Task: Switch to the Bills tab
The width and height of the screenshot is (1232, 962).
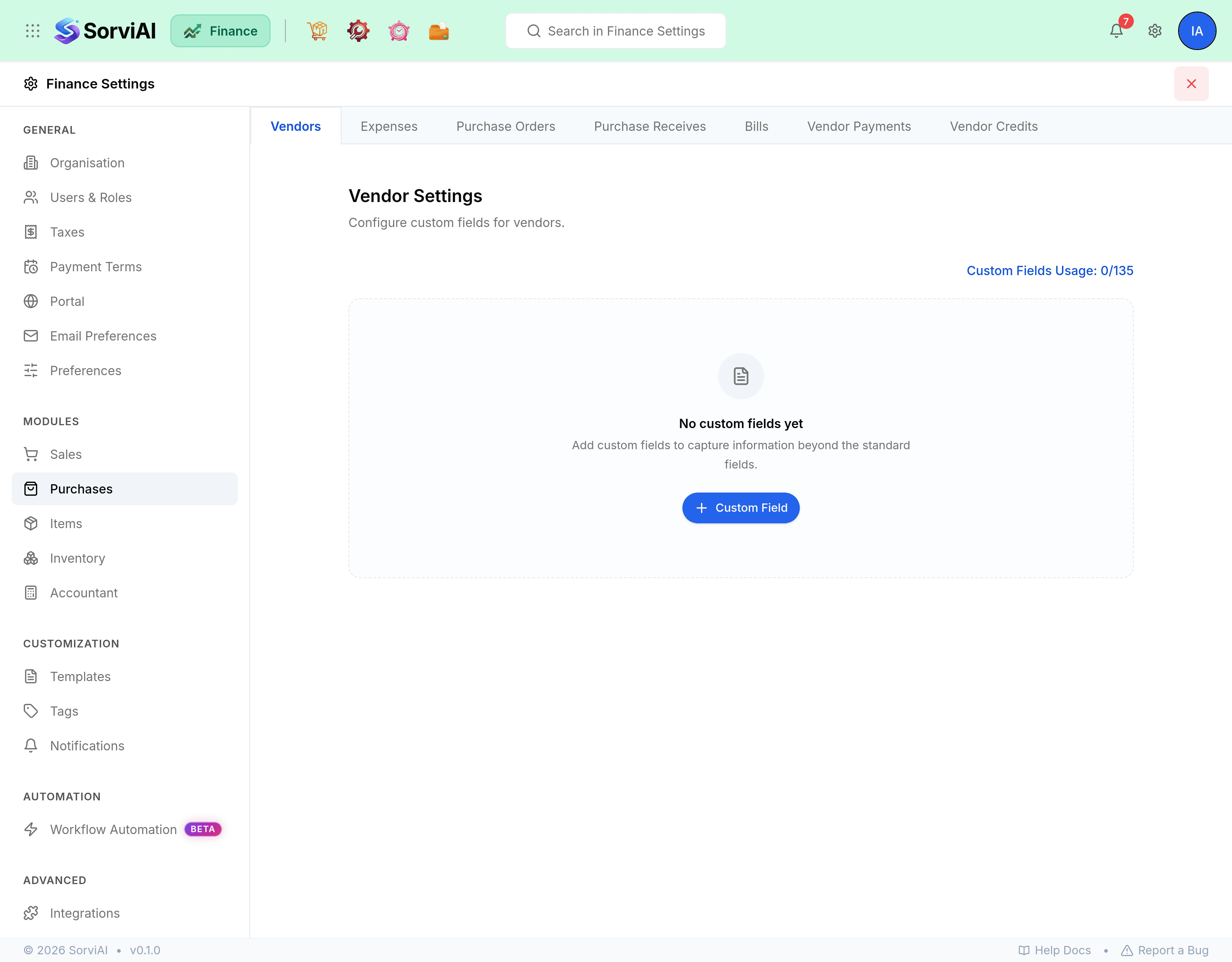Action: pos(757,126)
